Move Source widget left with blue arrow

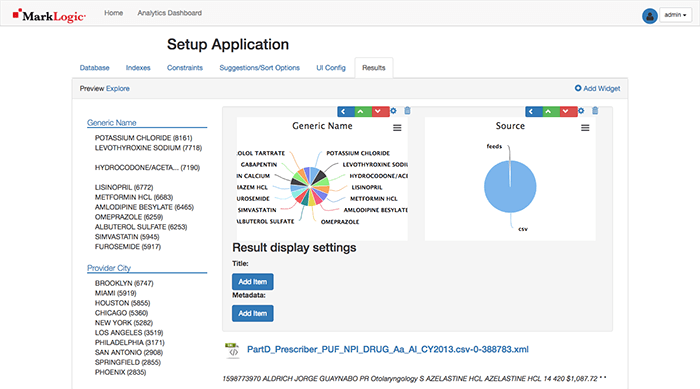[x=533, y=111]
